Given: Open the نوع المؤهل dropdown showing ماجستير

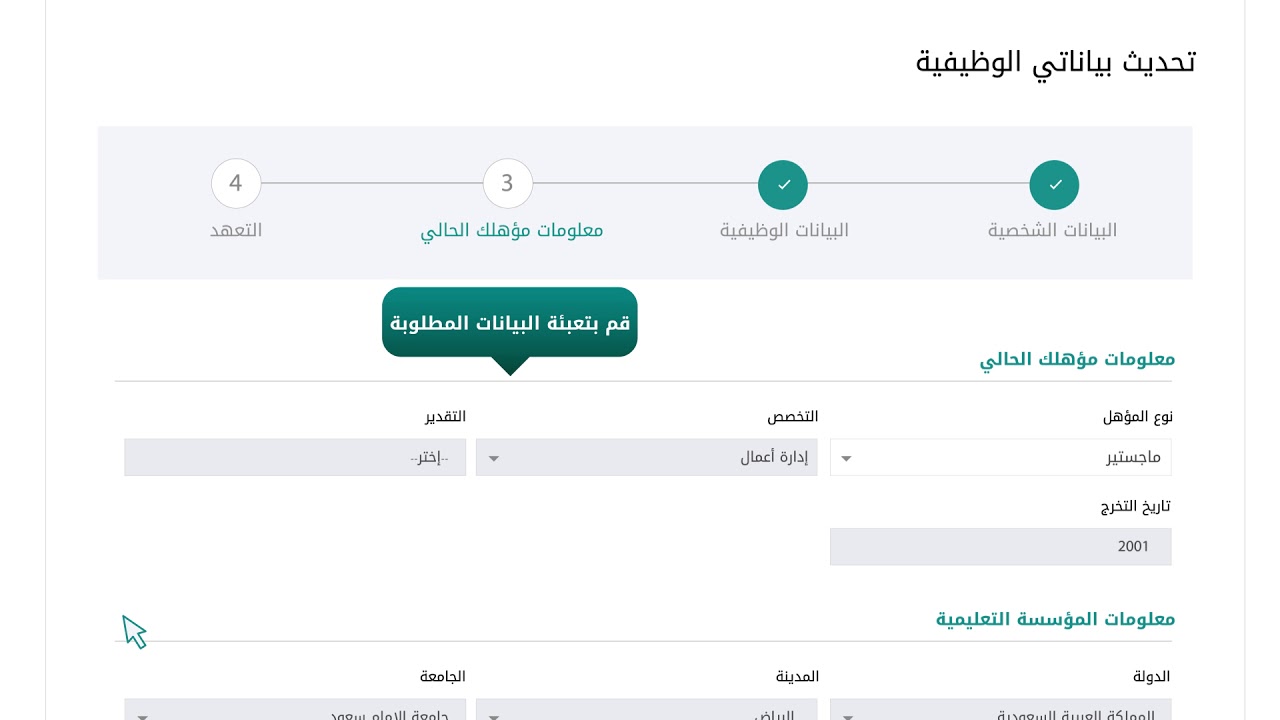Looking at the screenshot, I should point(1000,458).
